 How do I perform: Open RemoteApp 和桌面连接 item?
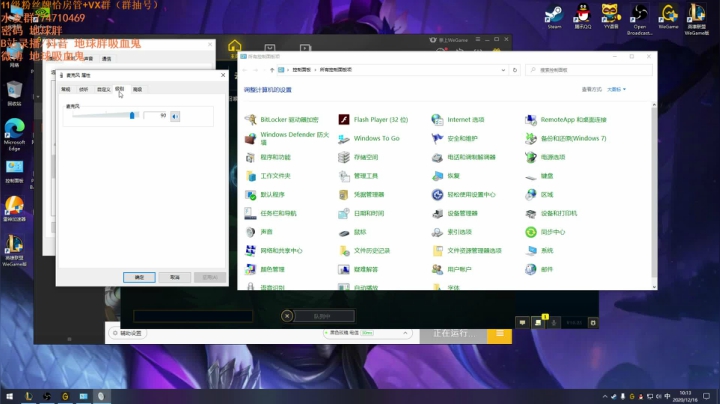pyautogui.click(x=566, y=119)
